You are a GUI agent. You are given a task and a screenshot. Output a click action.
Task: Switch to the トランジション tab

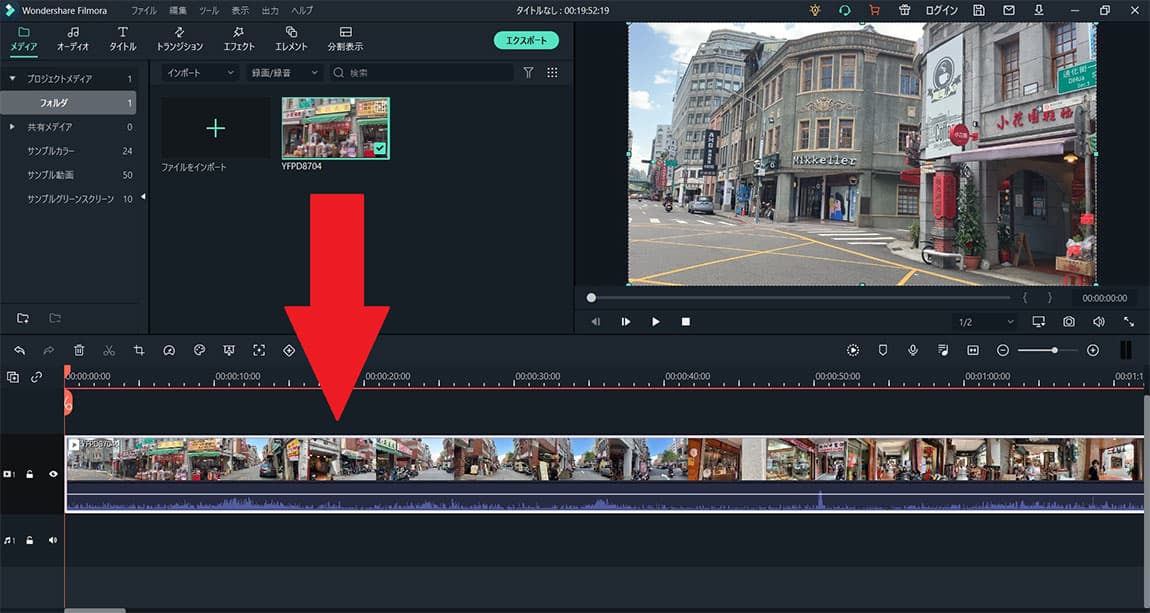180,39
